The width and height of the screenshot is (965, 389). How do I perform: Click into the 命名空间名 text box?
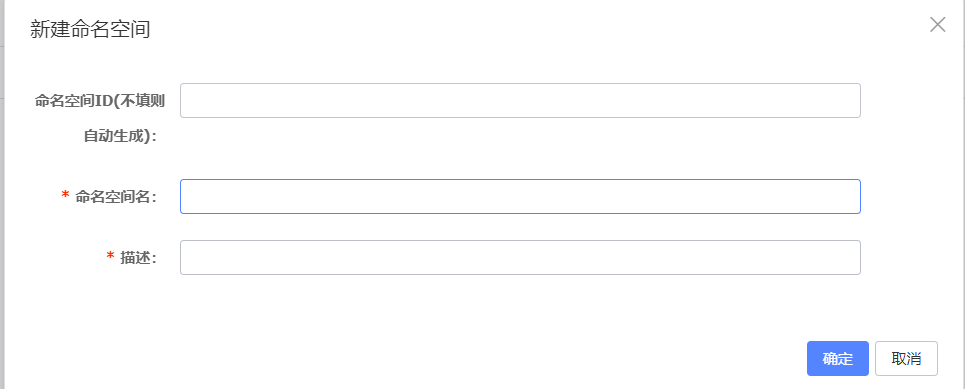point(520,196)
